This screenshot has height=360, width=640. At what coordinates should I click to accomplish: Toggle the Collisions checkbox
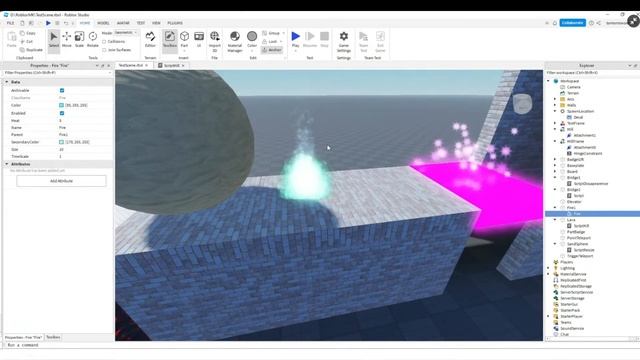104,42
